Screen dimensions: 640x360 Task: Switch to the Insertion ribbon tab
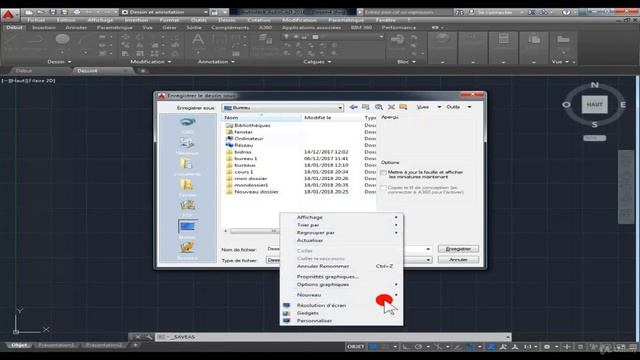coord(44,27)
